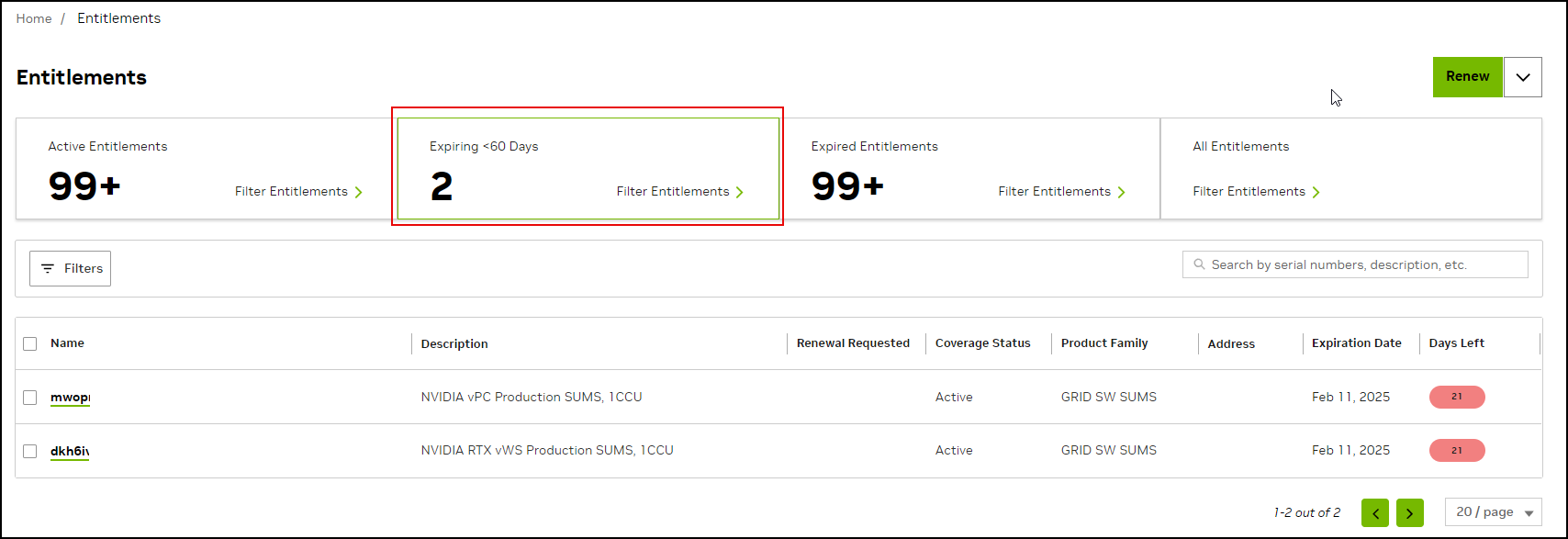Open the 20 / page dropdown
1568x539 pixels.
click(1494, 512)
